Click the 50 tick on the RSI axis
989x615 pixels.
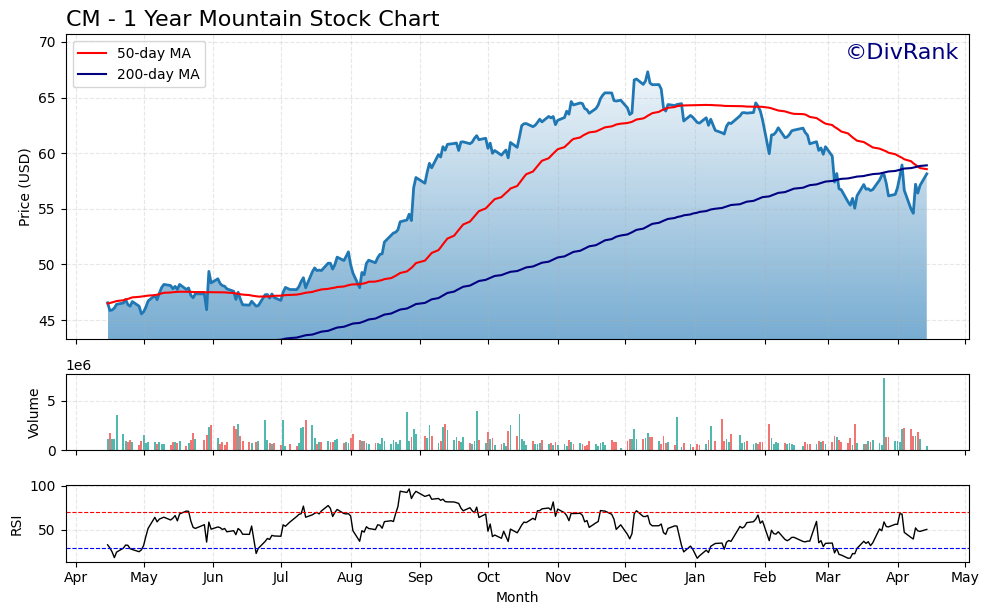coord(47,530)
